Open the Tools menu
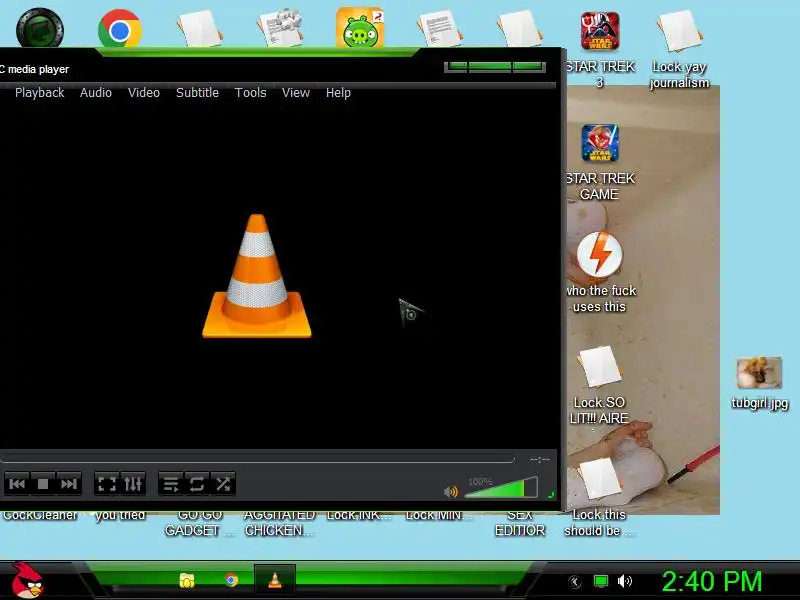 [x=251, y=93]
